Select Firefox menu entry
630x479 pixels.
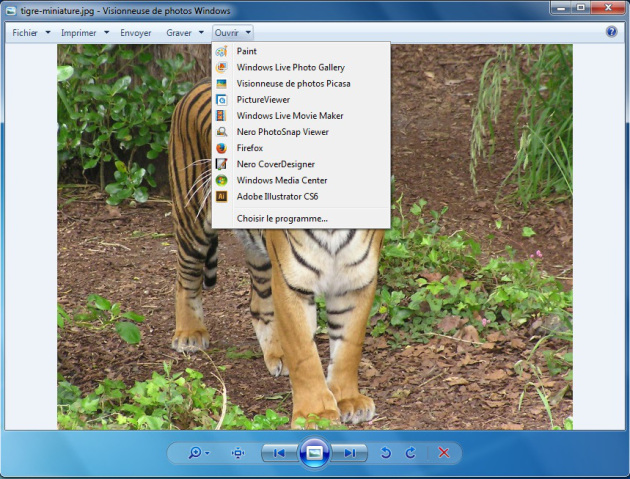(301, 148)
